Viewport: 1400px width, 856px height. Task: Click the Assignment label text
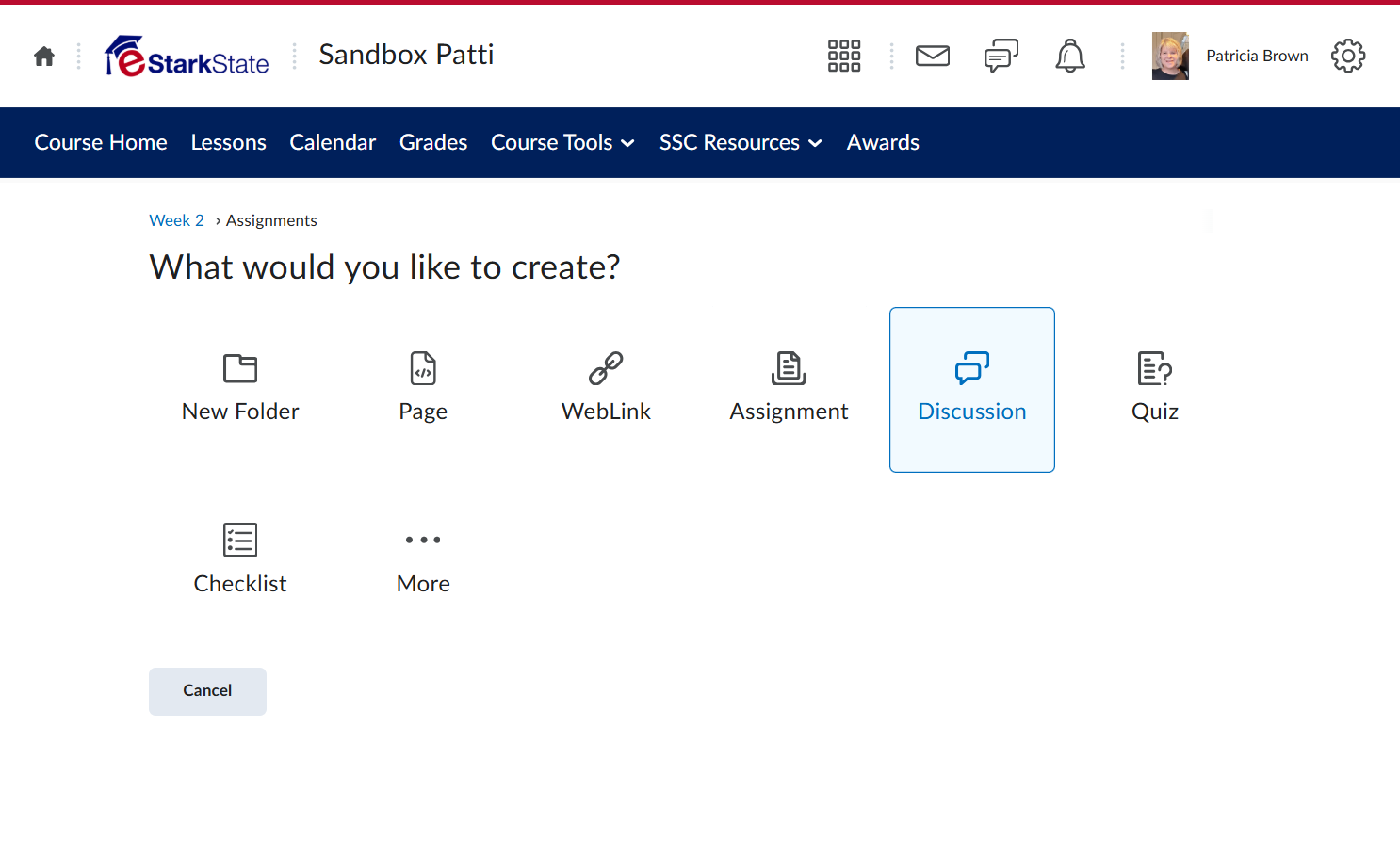[x=789, y=412]
